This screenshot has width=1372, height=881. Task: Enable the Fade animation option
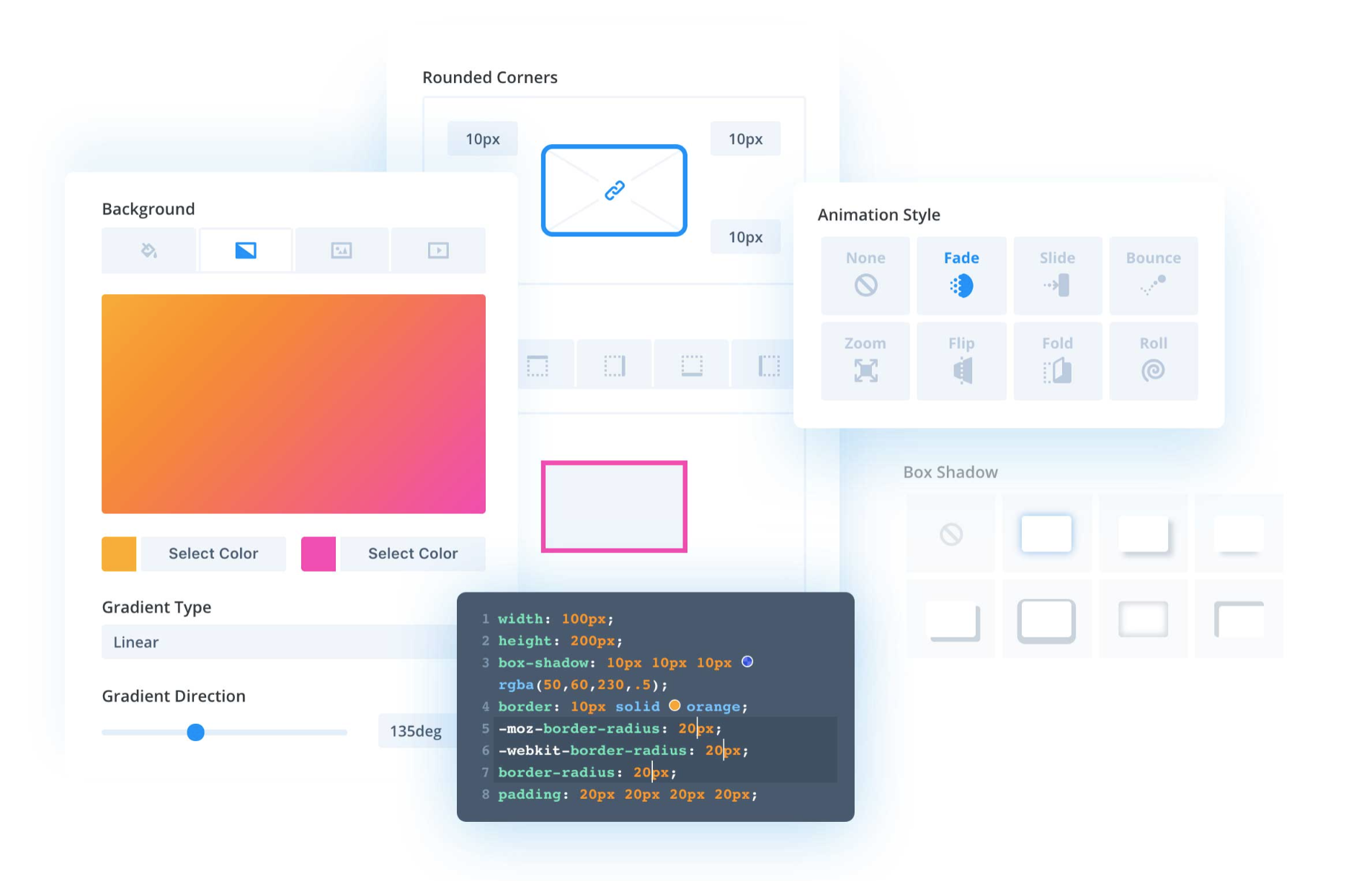pos(961,275)
